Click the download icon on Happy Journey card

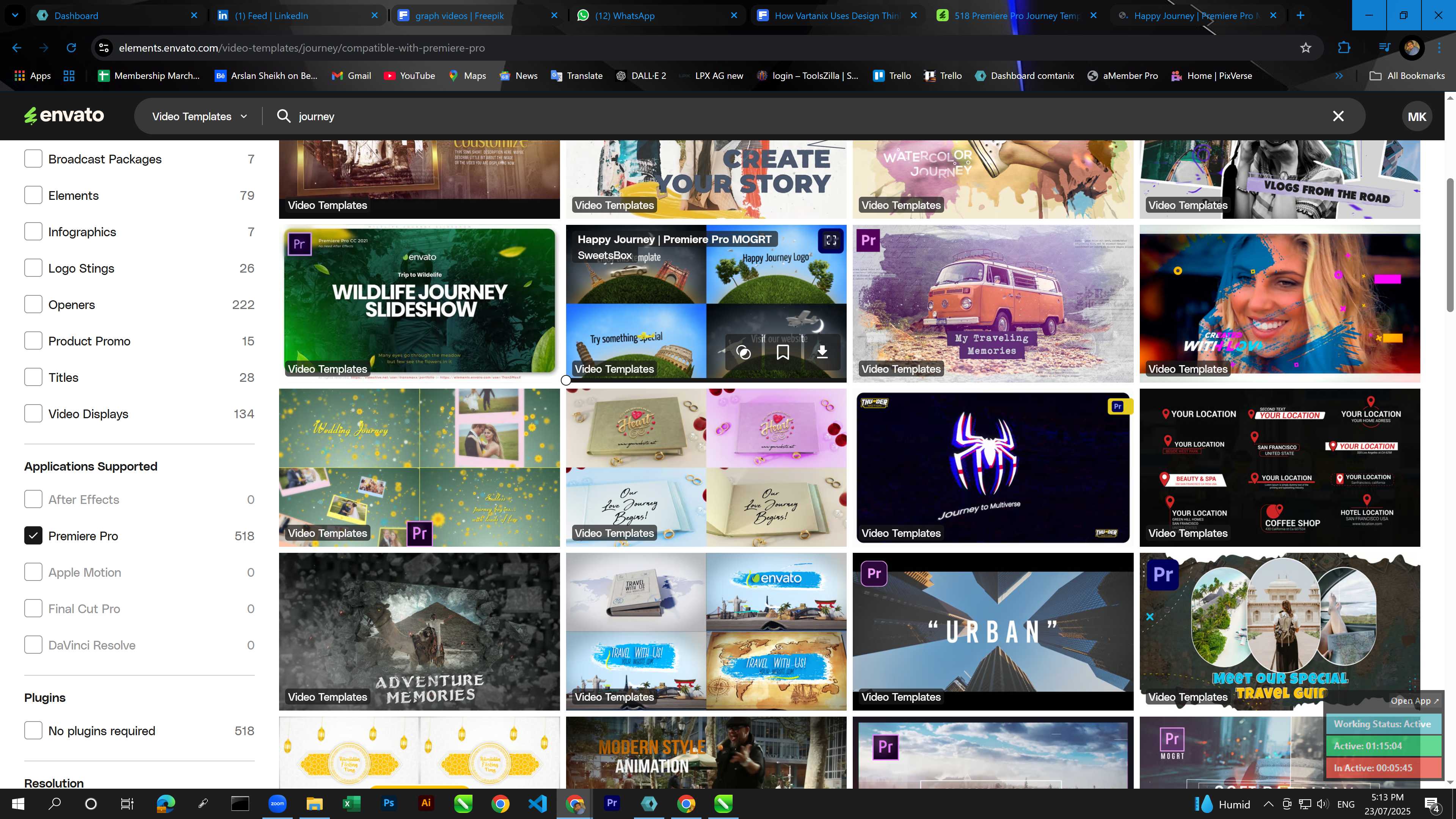click(822, 353)
